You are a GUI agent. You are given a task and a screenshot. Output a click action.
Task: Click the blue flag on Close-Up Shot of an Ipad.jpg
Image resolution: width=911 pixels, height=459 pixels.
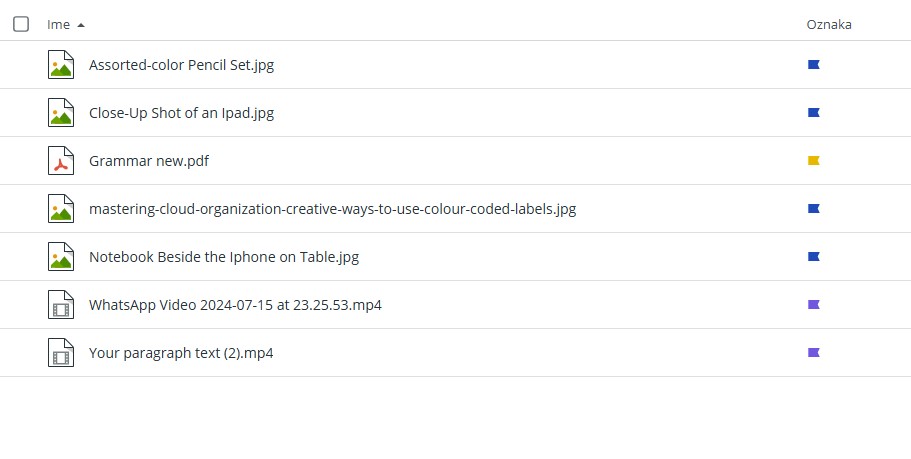tap(813, 113)
